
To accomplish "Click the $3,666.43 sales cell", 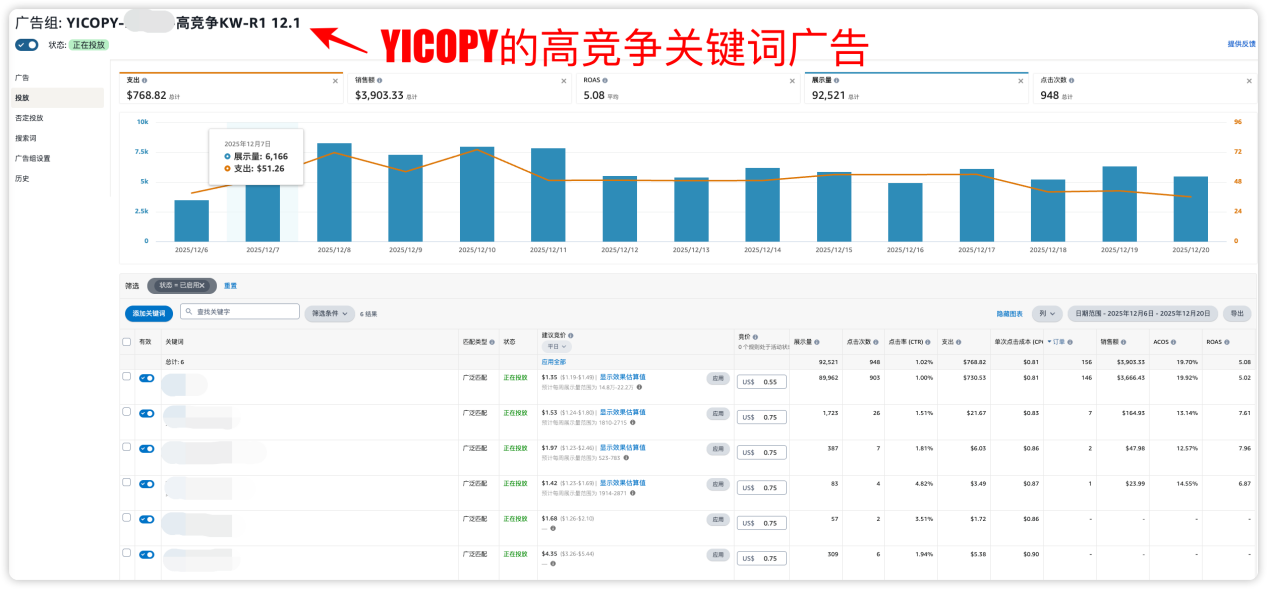I will 1129,377.
